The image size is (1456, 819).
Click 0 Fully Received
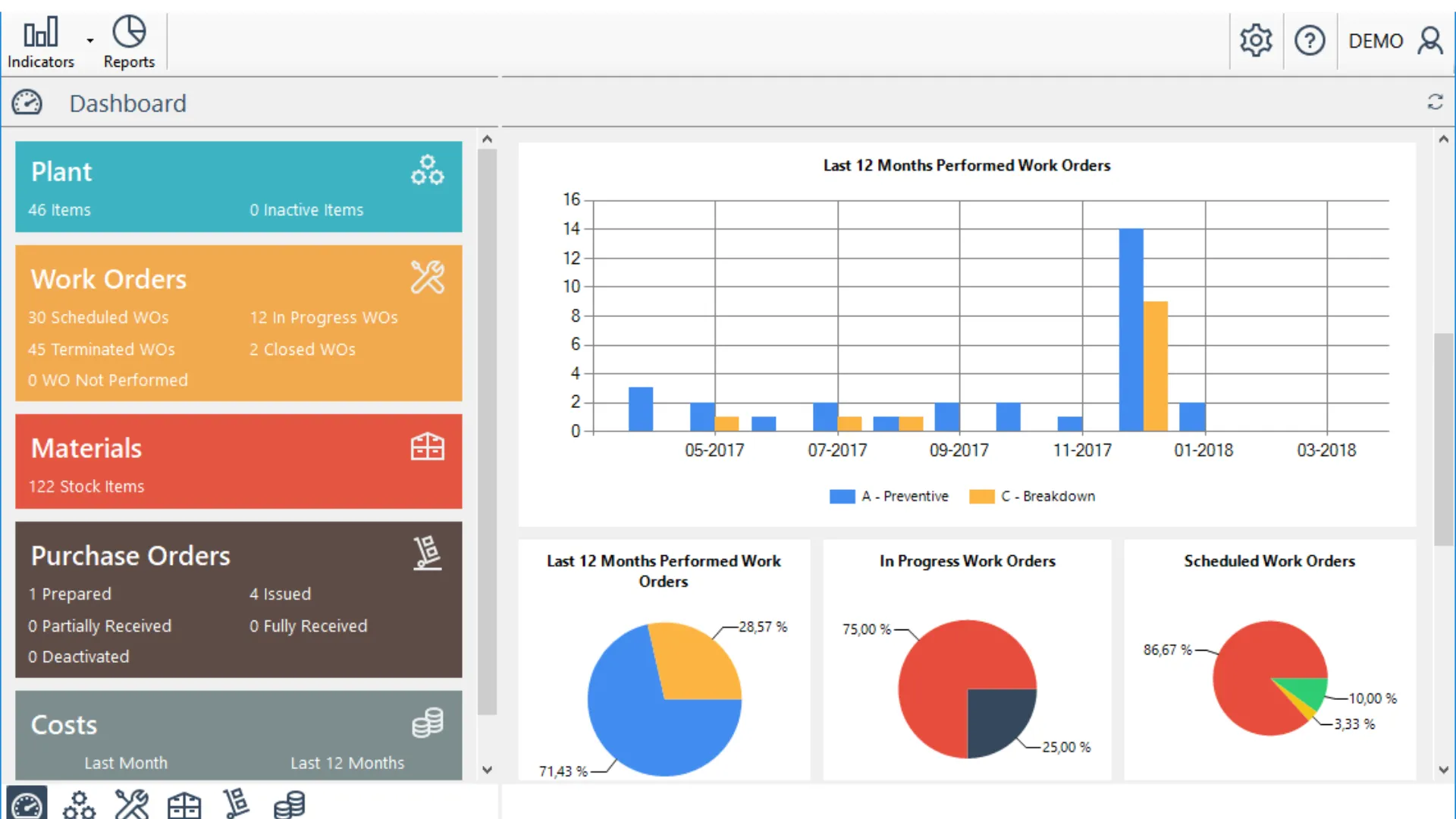pyautogui.click(x=309, y=626)
